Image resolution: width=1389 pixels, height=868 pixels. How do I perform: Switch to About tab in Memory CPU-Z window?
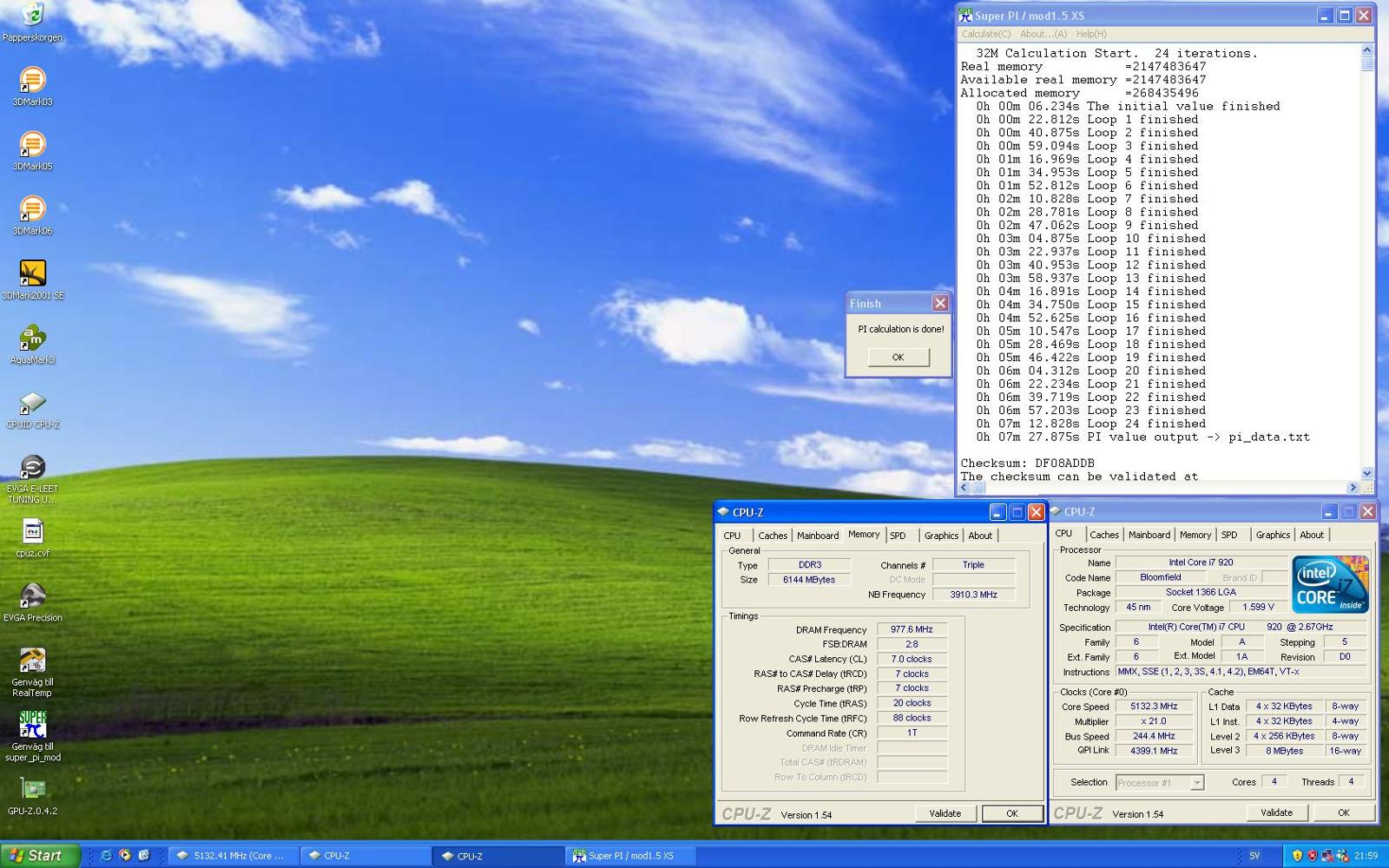[x=980, y=536]
